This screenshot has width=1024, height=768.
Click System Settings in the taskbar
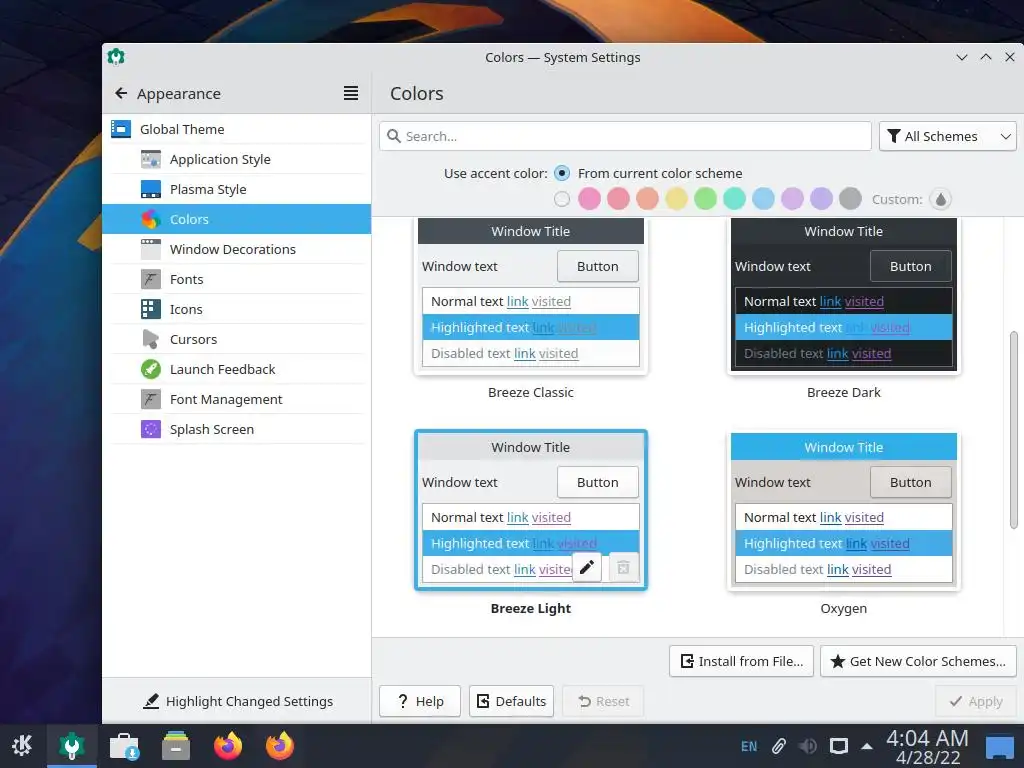(x=72, y=745)
